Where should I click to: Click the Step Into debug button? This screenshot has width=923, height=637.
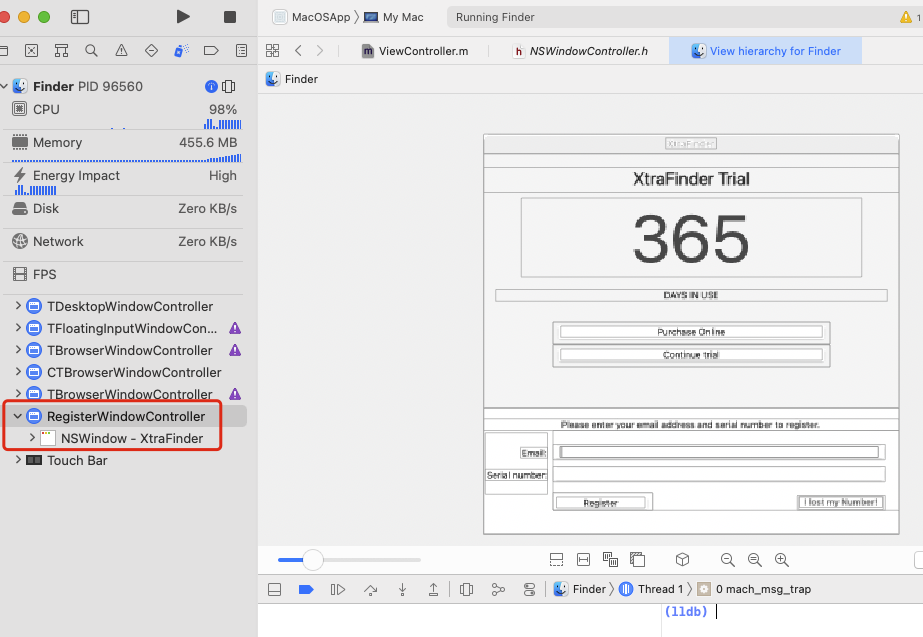pos(403,589)
